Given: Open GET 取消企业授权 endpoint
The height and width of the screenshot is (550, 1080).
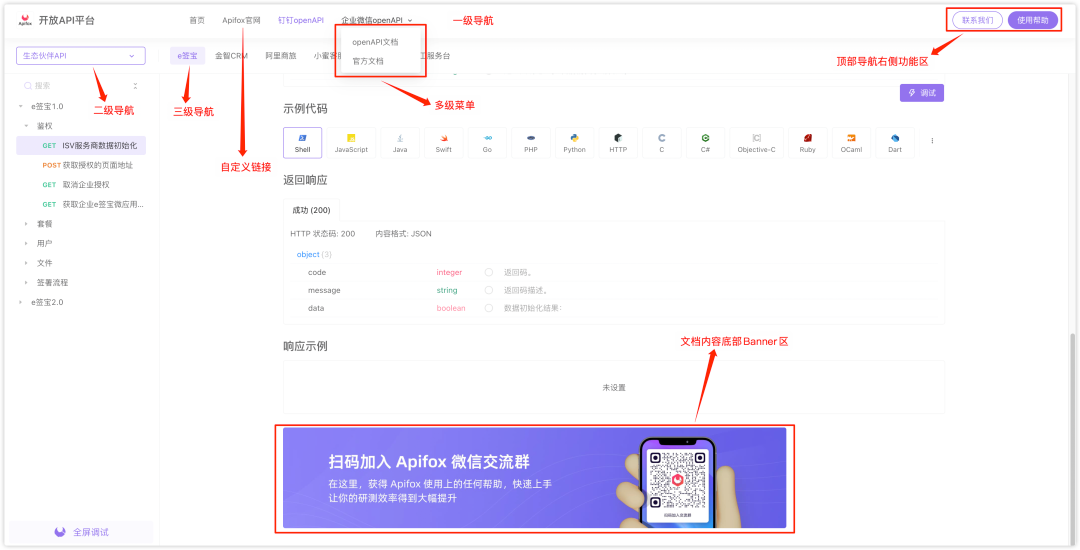Looking at the screenshot, I should tap(81, 184).
